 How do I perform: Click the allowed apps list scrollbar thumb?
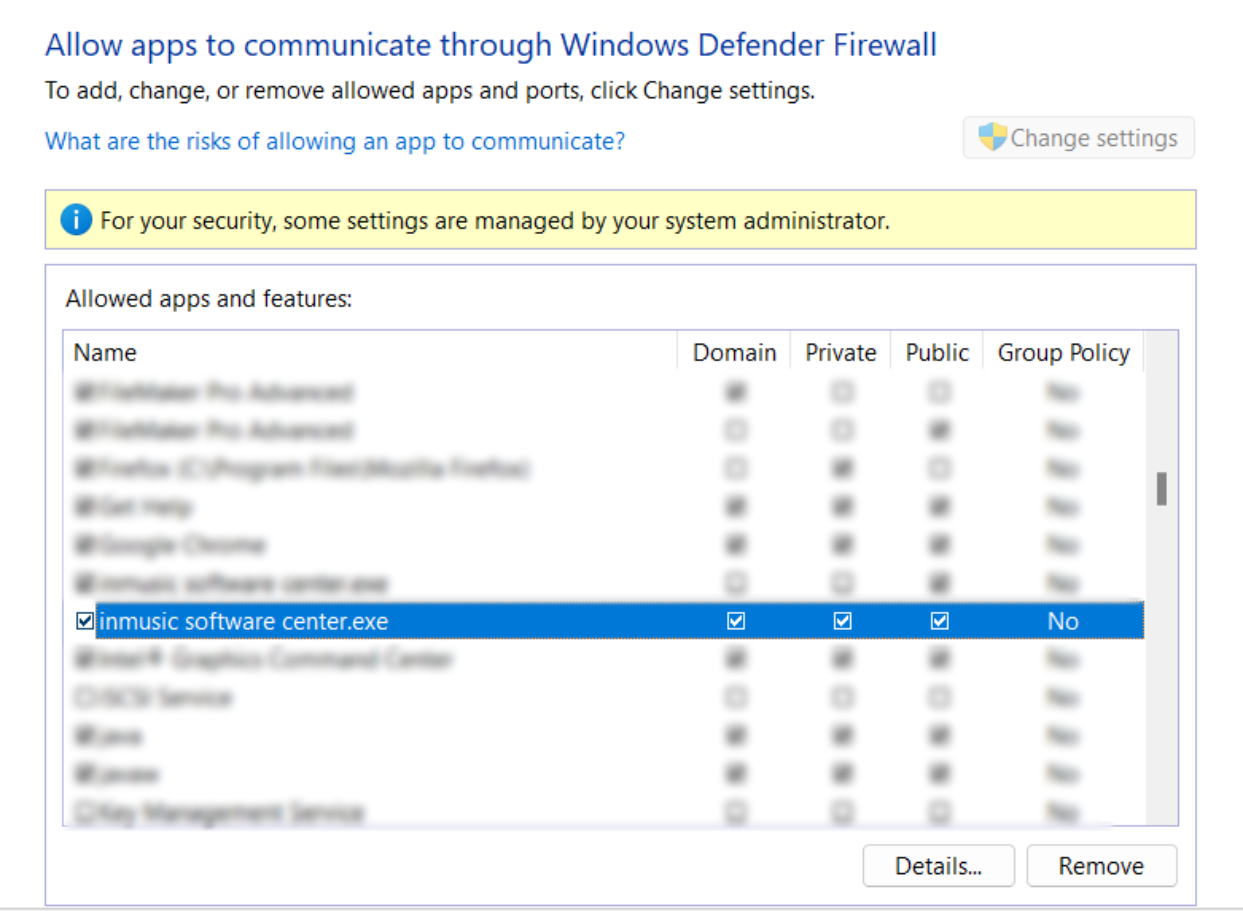click(x=1162, y=489)
